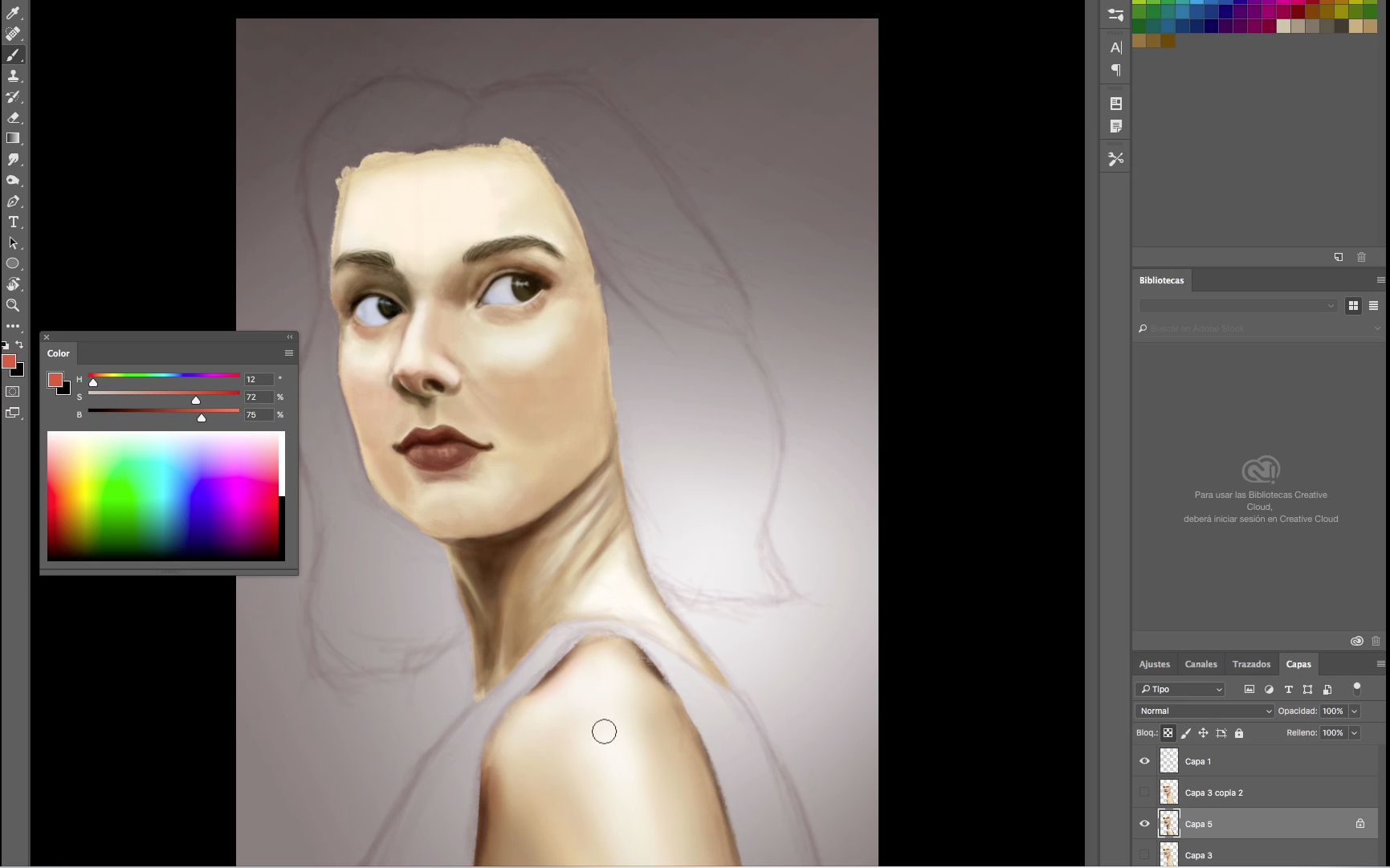The height and width of the screenshot is (868, 1390).
Task: Select the Zoom magnifier tool
Action: [13, 305]
